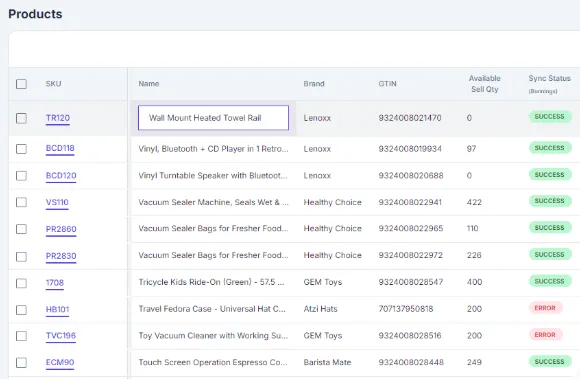
Task: Check the box for TR120 row
Action: (21, 118)
